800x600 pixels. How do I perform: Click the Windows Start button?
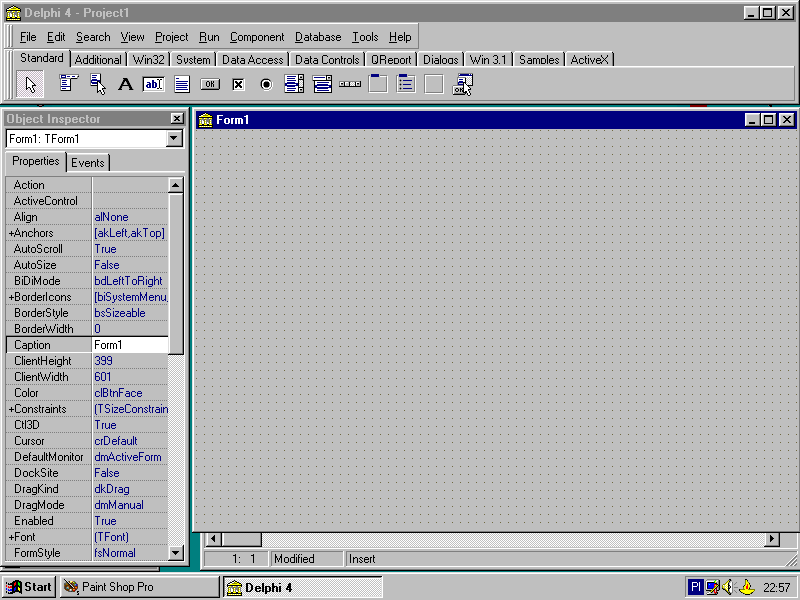29,587
